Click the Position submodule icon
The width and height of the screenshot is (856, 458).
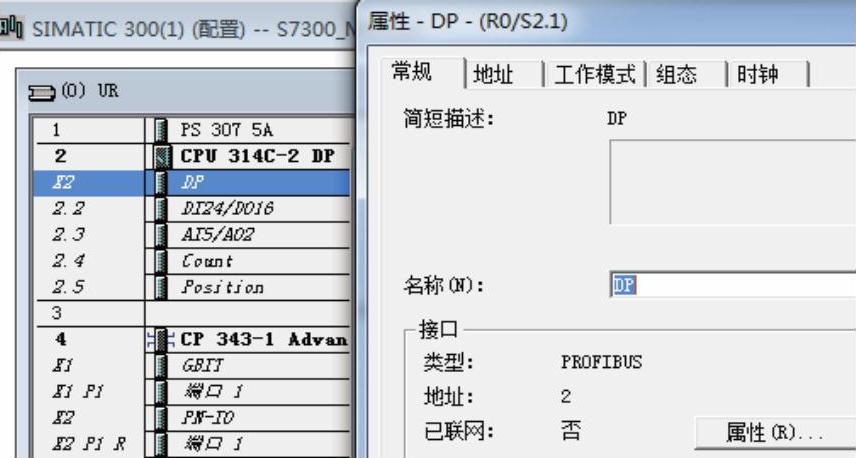[x=160, y=287]
